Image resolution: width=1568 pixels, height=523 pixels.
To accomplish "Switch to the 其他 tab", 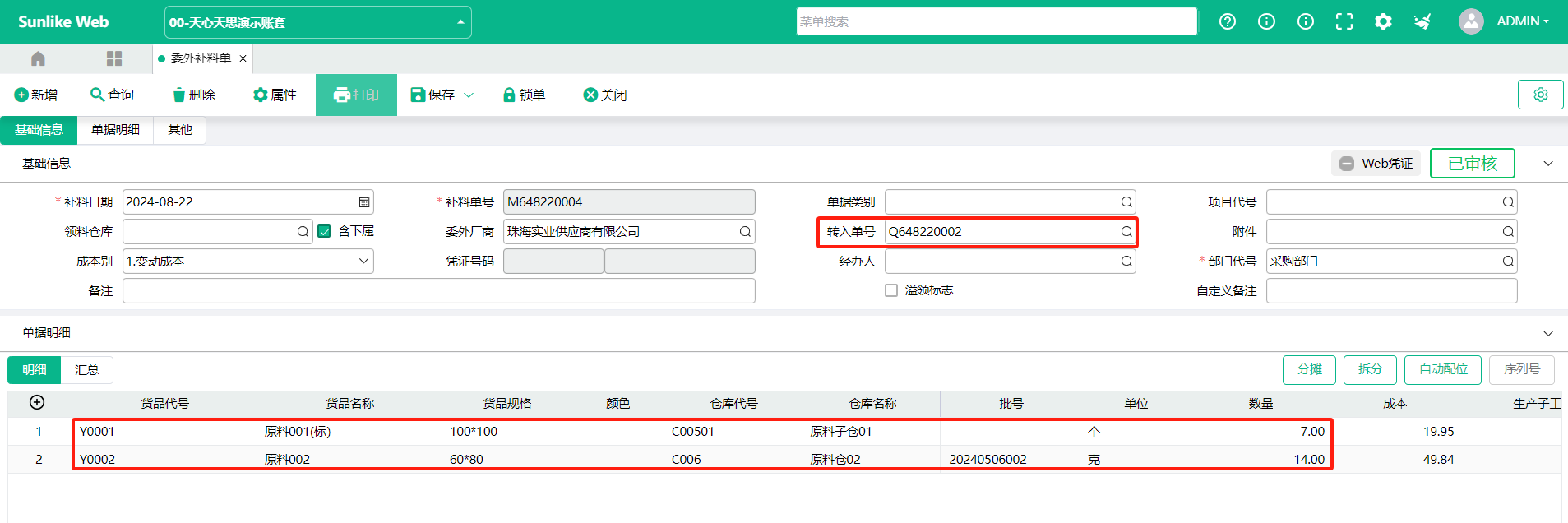I will pyautogui.click(x=180, y=130).
